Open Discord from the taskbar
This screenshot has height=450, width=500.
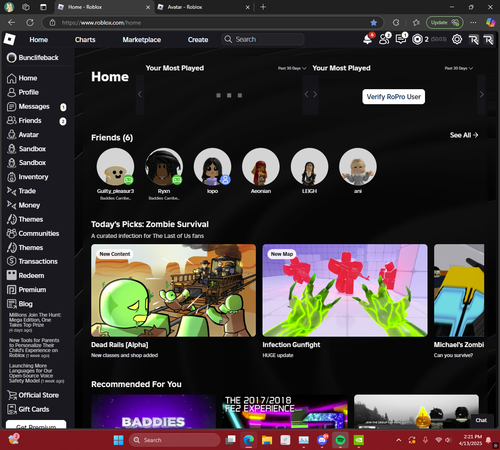pyautogui.click(x=322, y=440)
